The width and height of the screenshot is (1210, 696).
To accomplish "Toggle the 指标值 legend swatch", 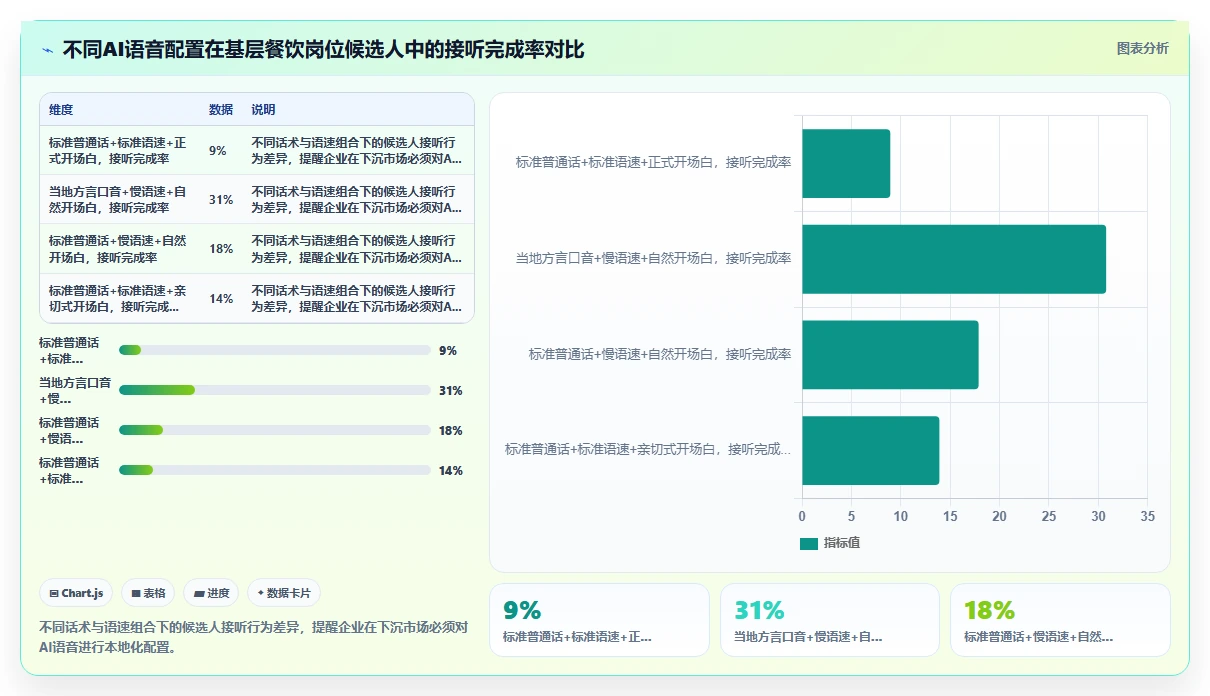I will 809,543.
